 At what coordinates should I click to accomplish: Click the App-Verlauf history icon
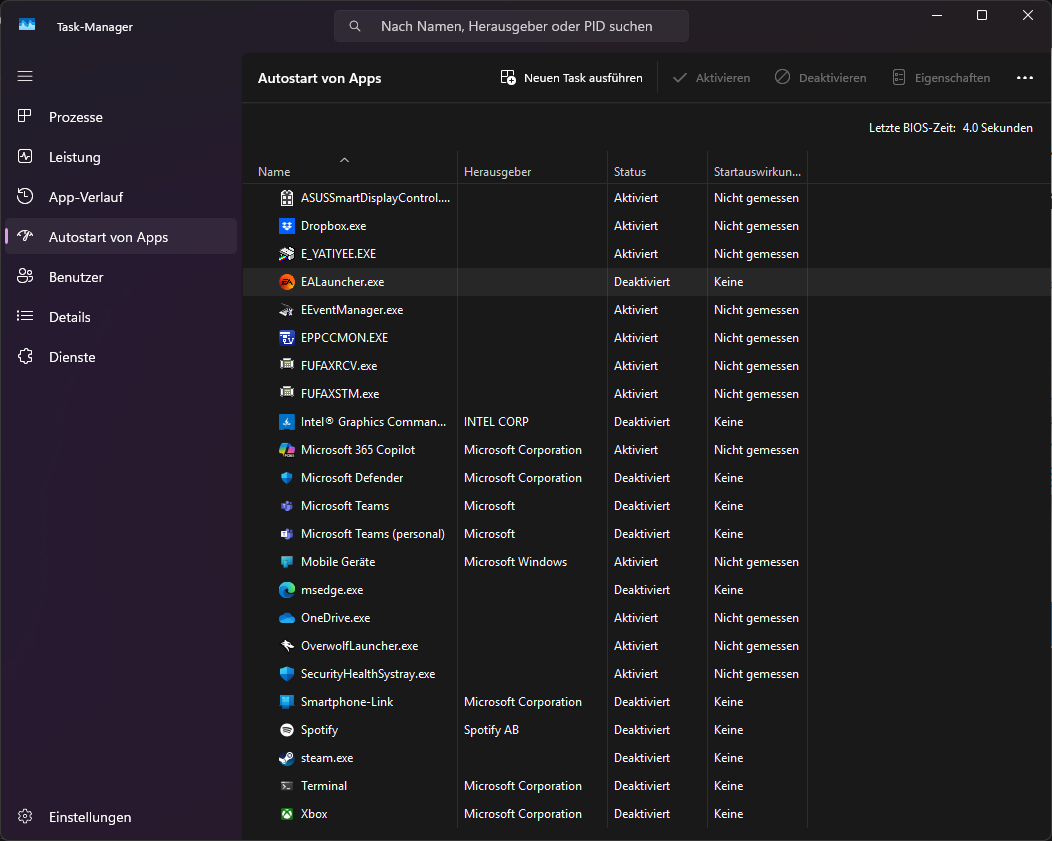click(x=25, y=197)
